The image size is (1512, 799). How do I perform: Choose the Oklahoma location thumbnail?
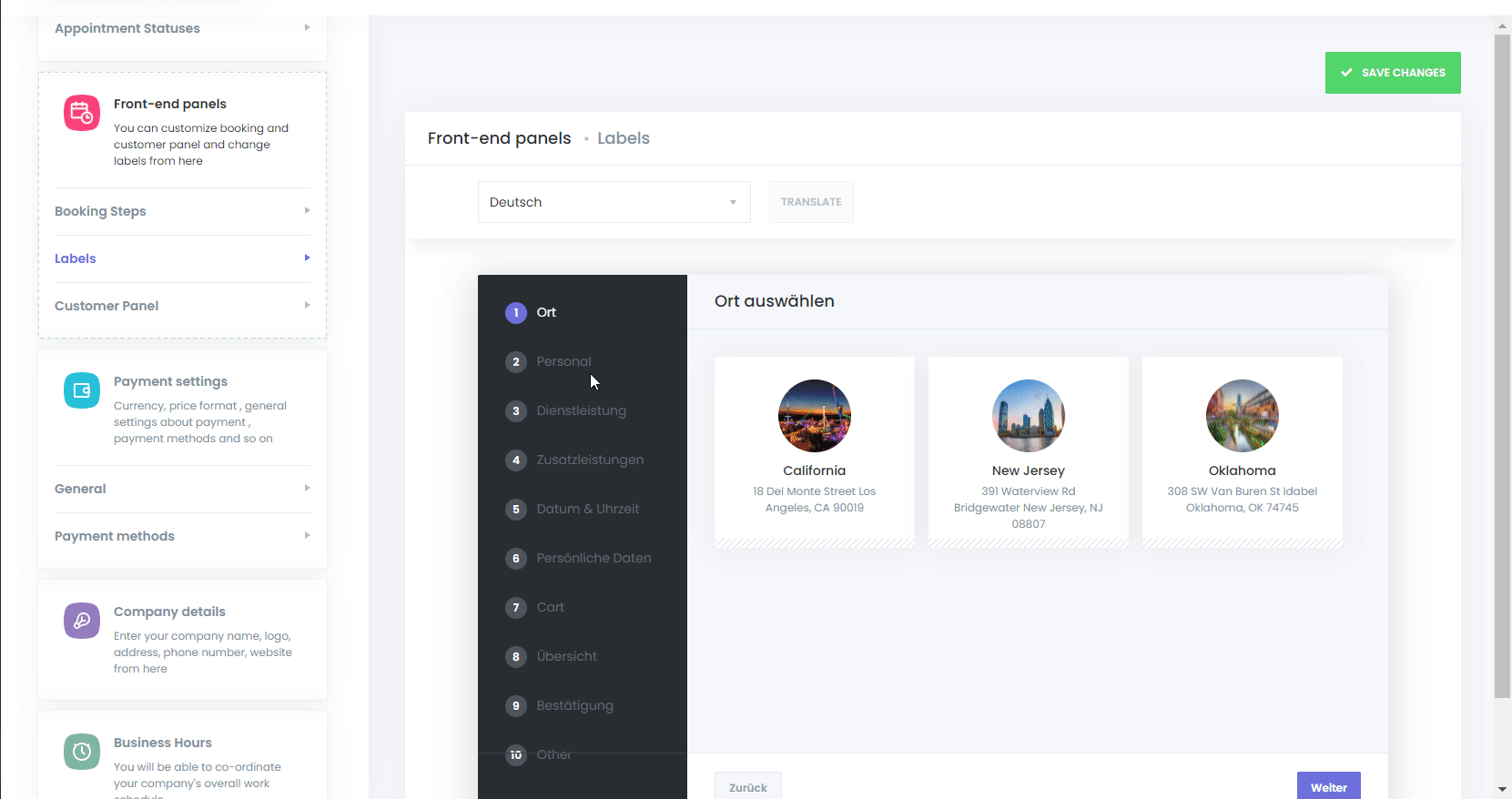[x=1242, y=416]
